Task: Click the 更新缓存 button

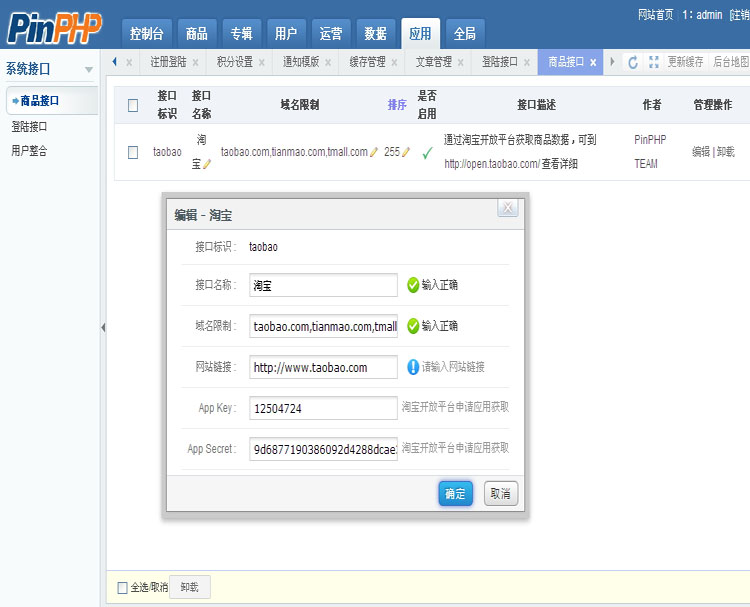Action: tap(685, 62)
